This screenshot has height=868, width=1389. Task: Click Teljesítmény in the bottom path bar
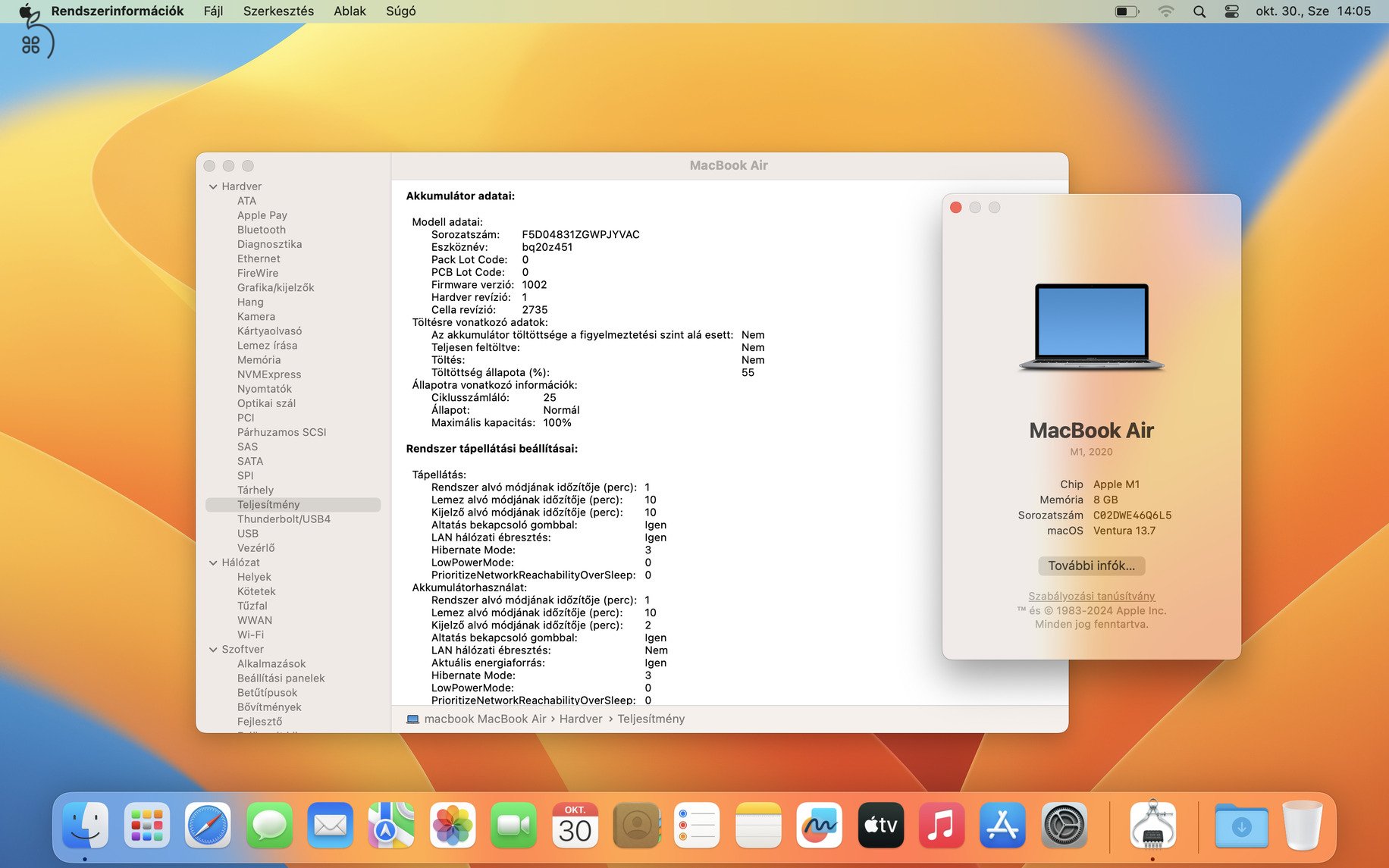click(651, 719)
